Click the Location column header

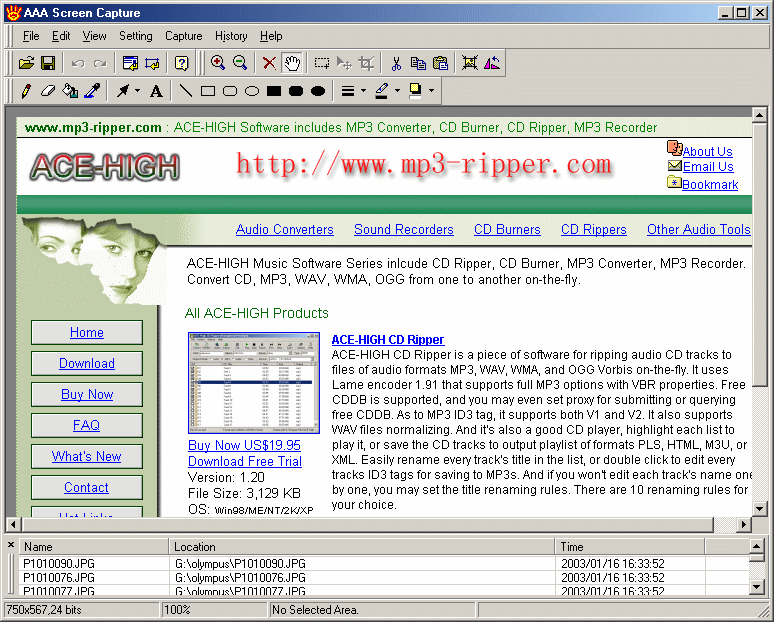point(362,547)
